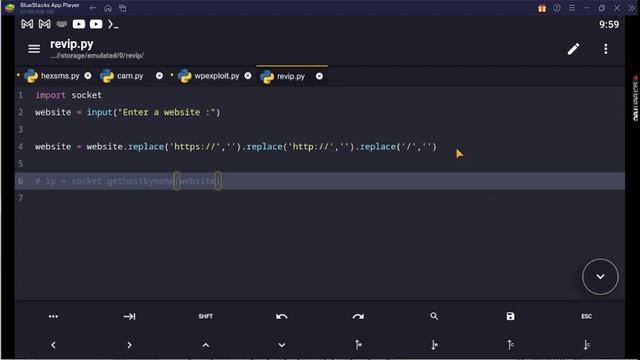The height and width of the screenshot is (360, 640).
Task: Close the hexsms.py tab
Action: coord(88,76)
